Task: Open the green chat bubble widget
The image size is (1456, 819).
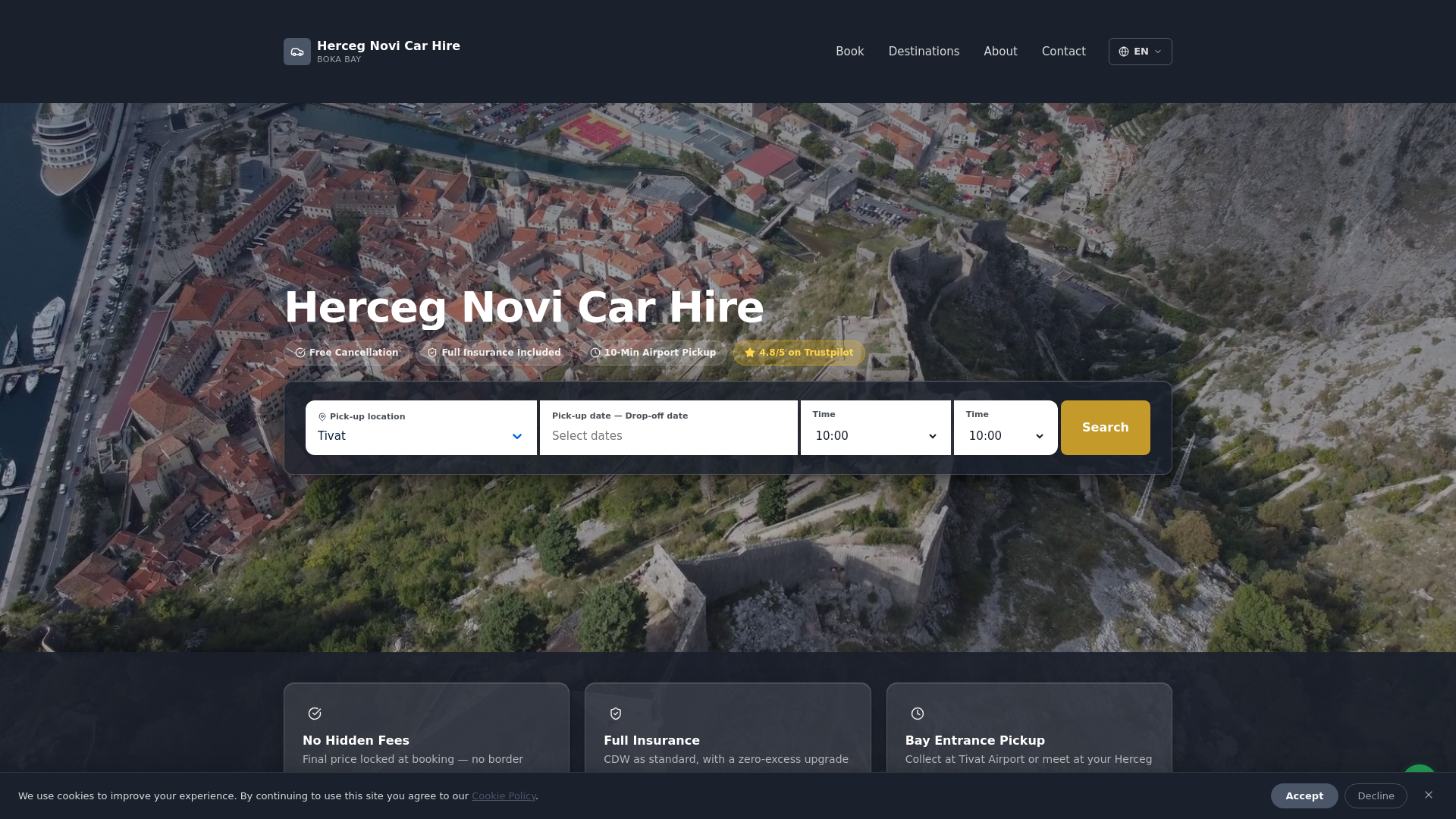Action: click(1420, 769)
